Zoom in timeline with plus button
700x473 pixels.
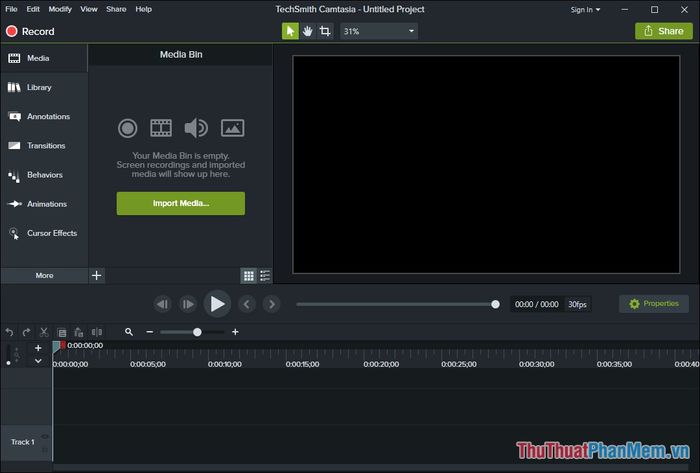click(x=235, y=332)
